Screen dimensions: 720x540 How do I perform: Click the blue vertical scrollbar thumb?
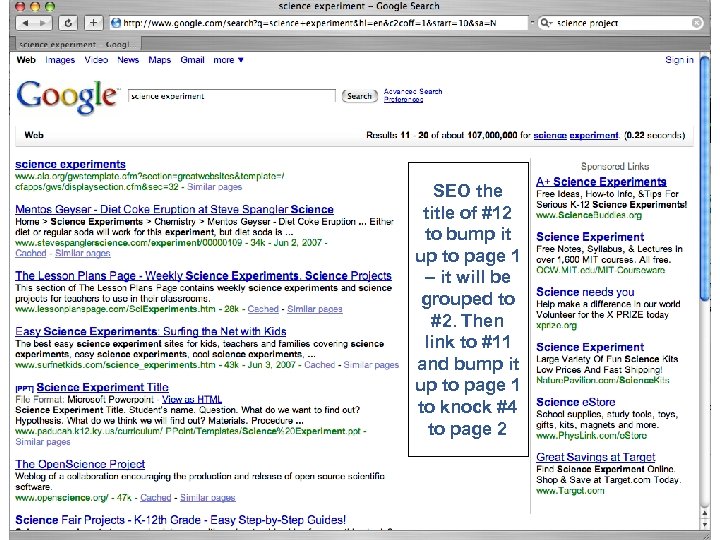tap(705, 178)
